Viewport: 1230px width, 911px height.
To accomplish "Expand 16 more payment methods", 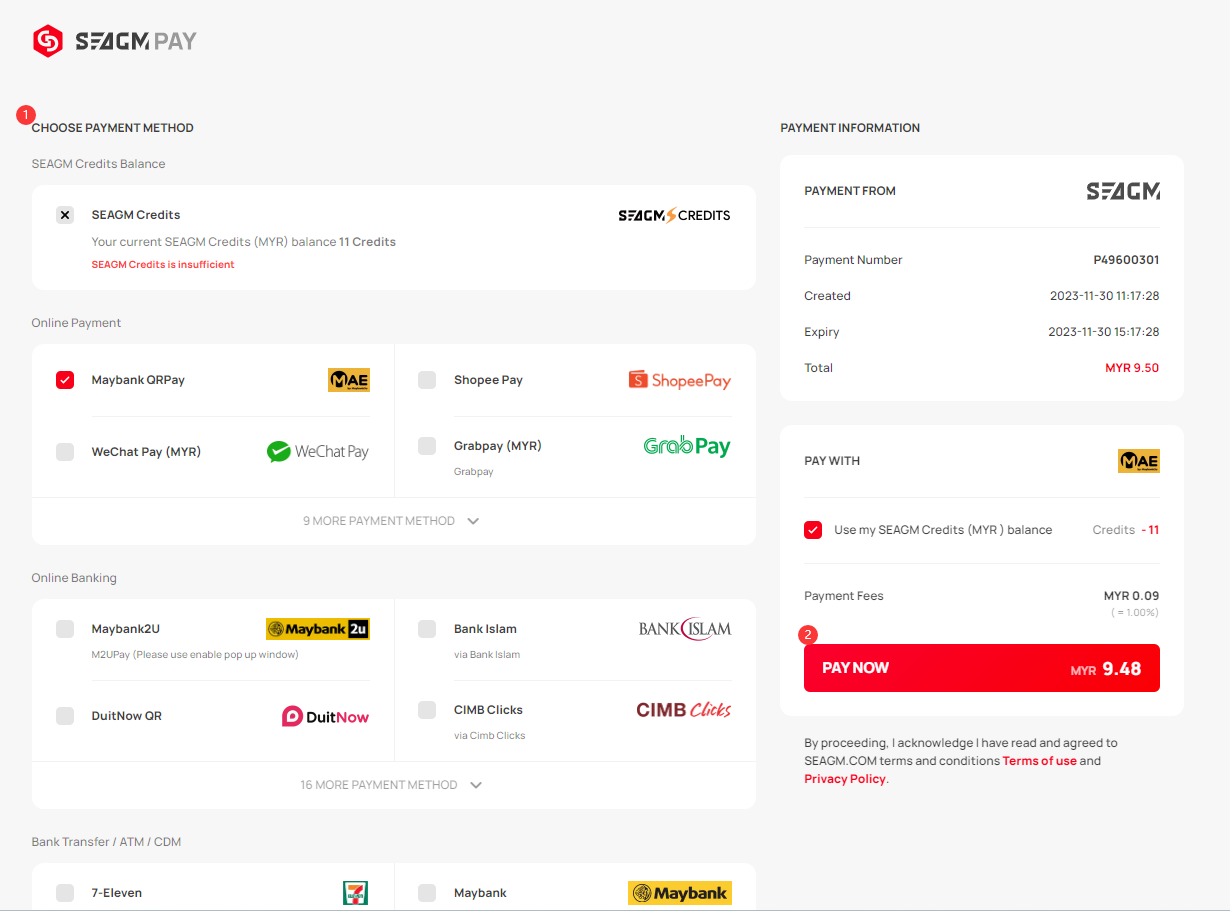I will pos(392,785).
